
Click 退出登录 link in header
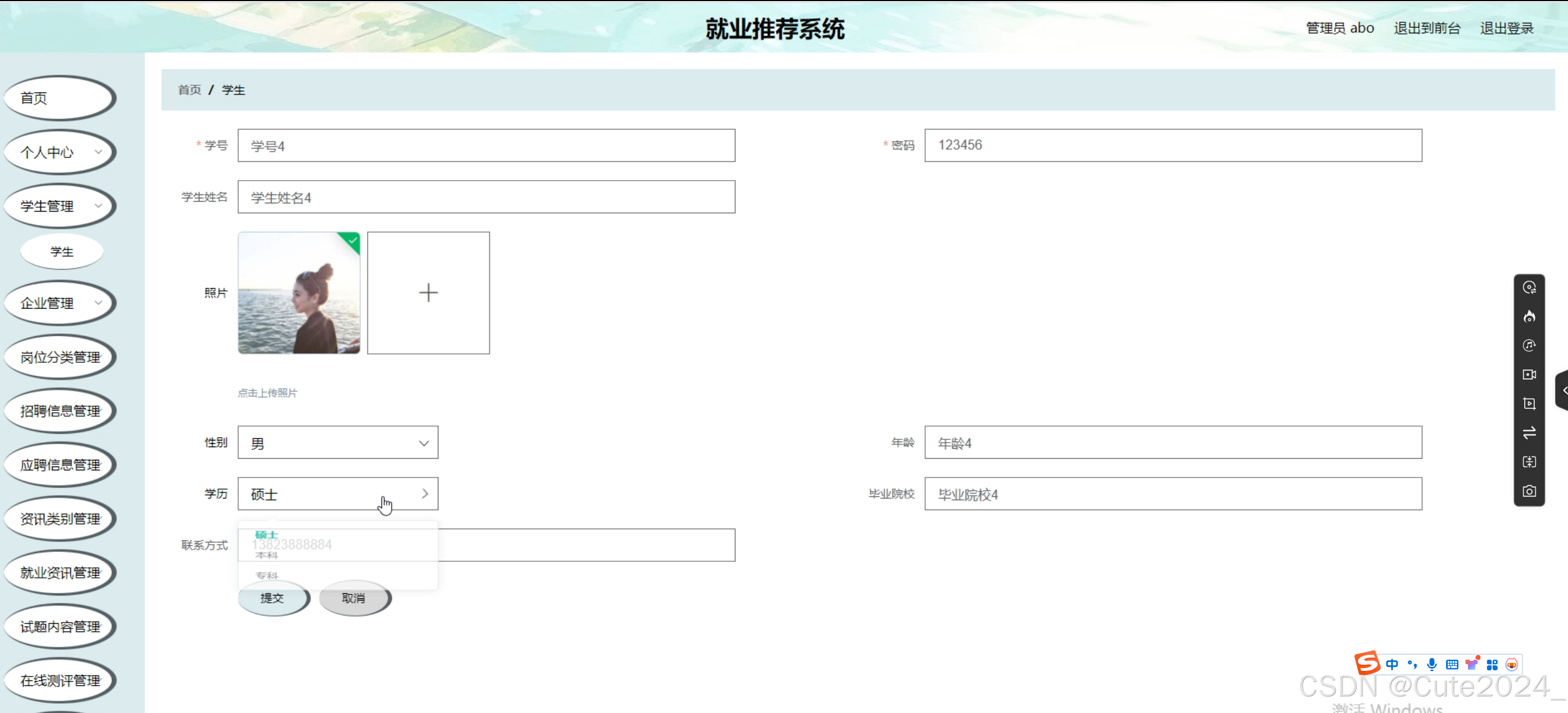[1506, 28]
